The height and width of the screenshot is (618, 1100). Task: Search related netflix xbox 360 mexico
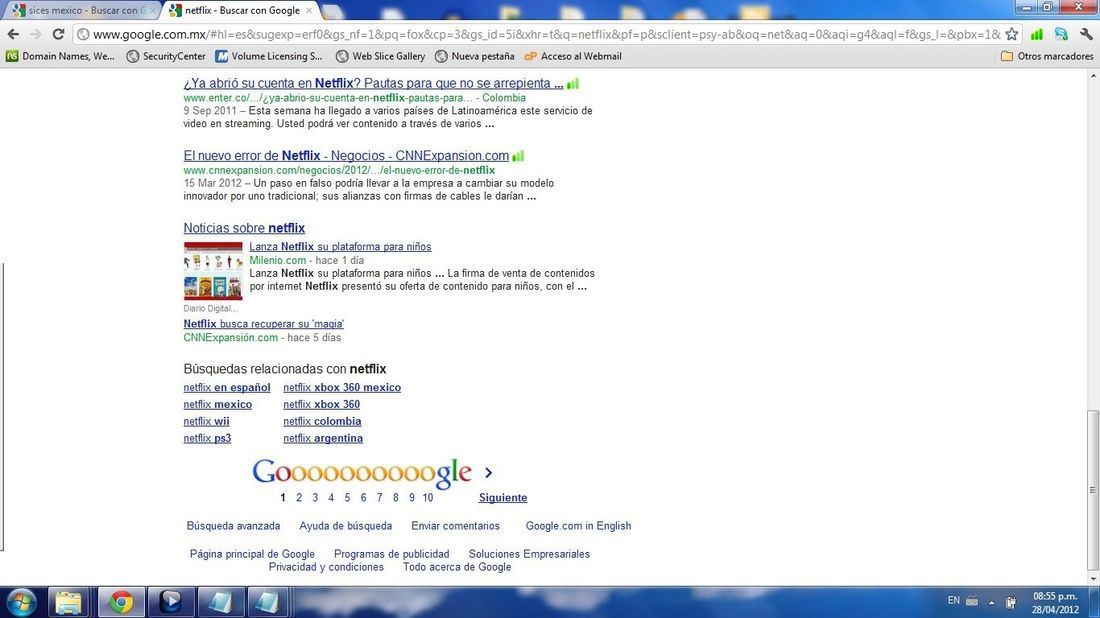[342, 387]
